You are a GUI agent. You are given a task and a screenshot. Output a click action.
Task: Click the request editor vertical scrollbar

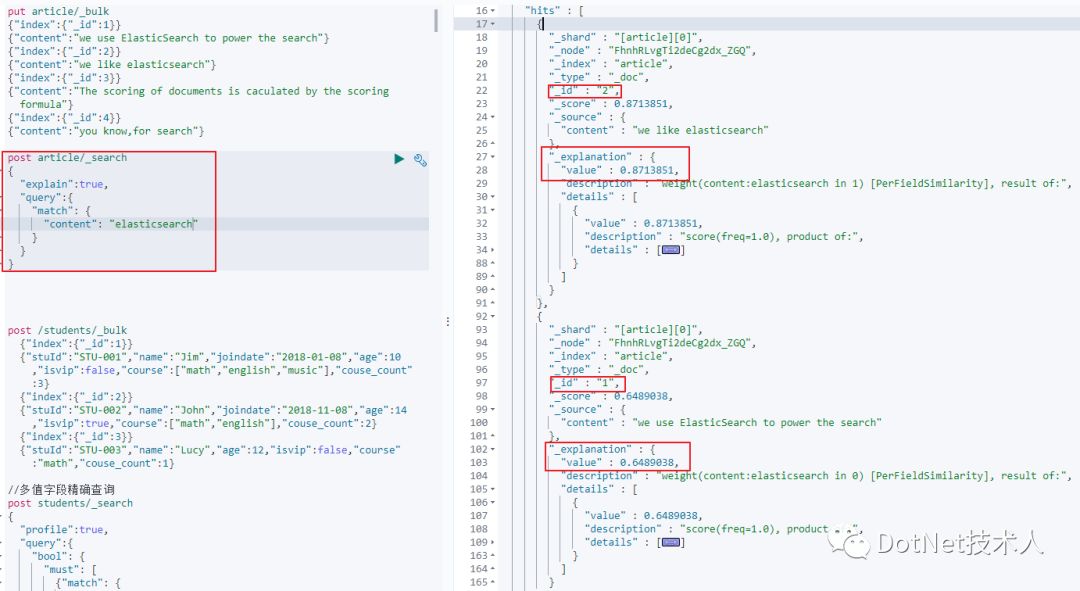[x=436, y=21]
